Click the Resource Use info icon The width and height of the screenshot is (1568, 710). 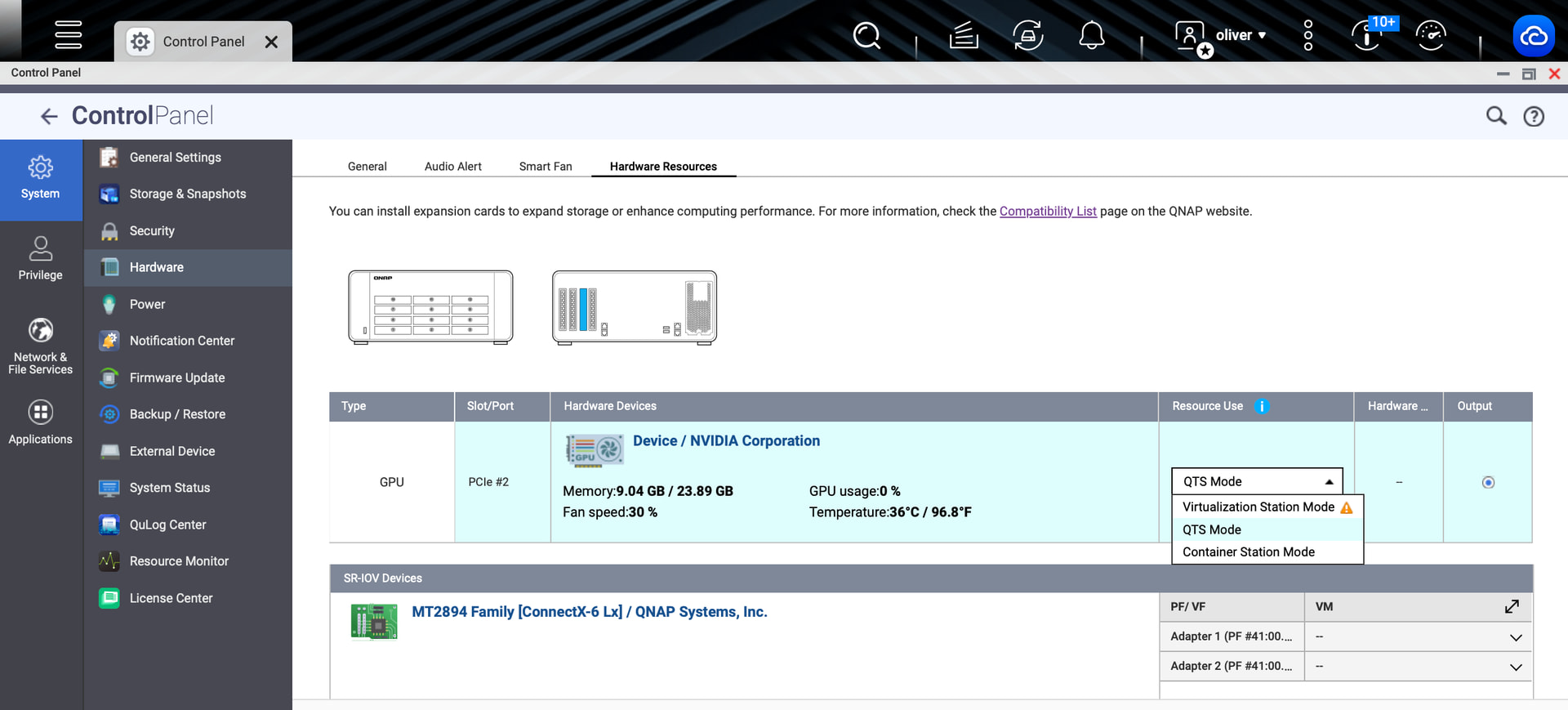[1262, 406]
